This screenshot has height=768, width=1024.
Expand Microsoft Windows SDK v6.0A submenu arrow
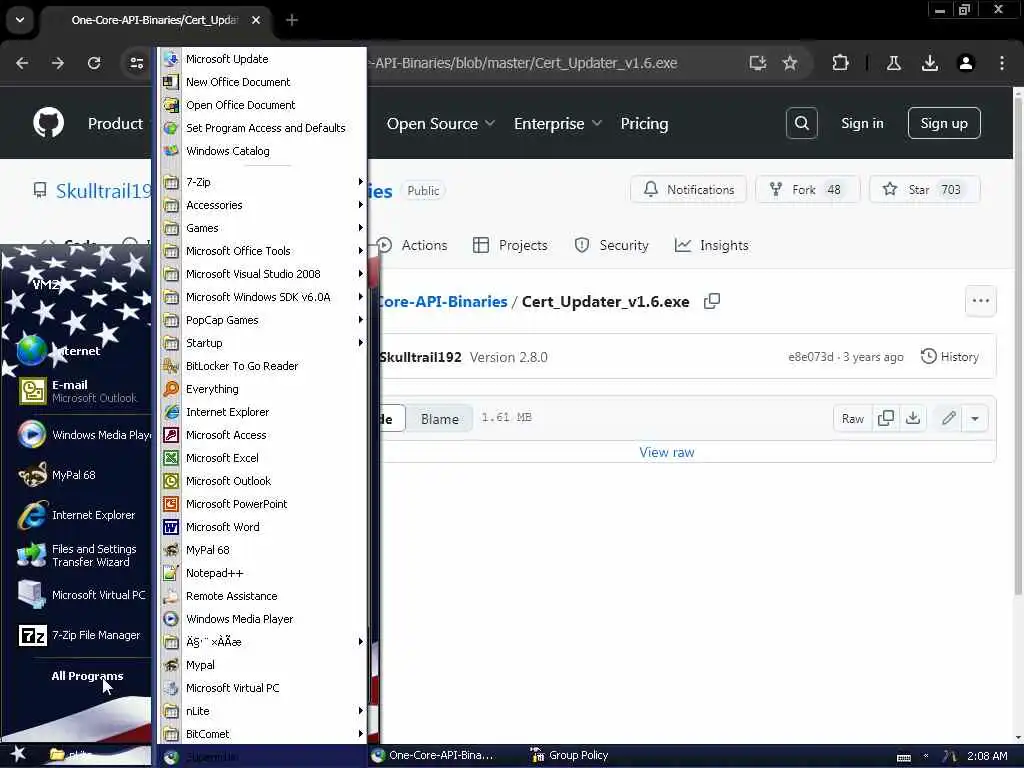click(360, 296)
